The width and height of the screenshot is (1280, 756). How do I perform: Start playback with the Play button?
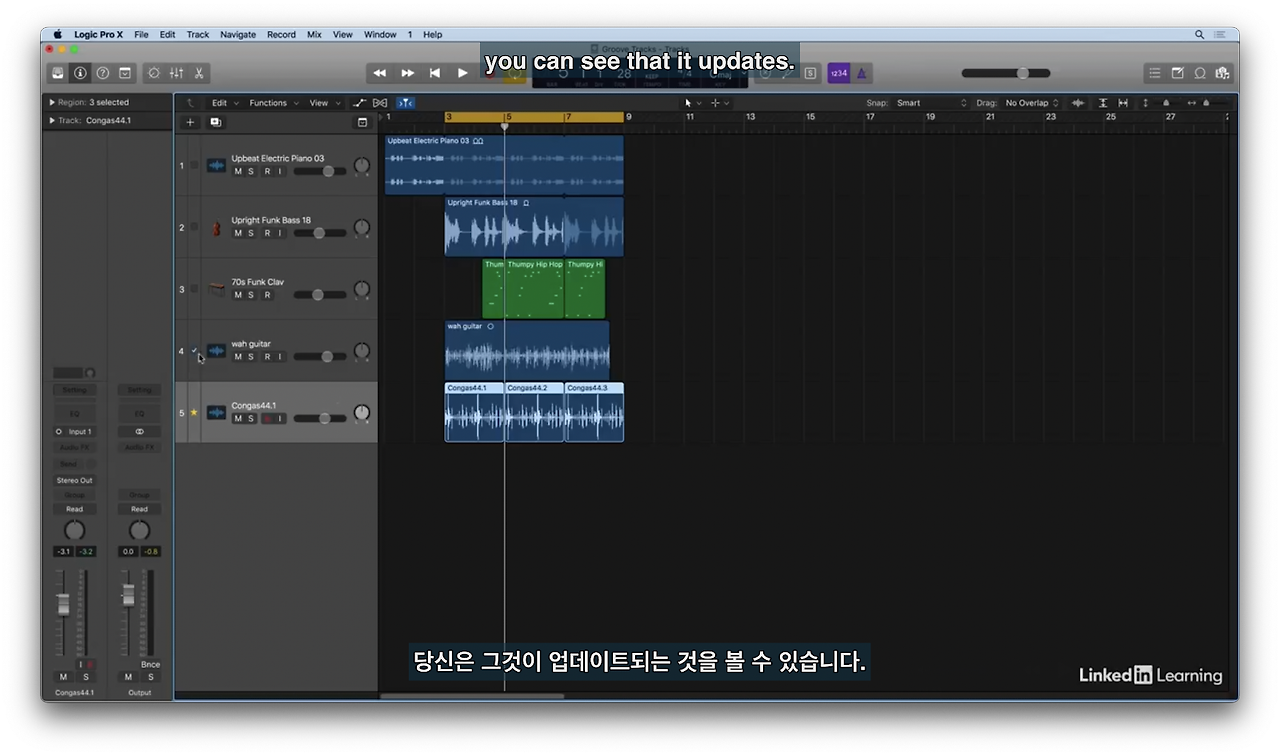[x=462, y=73]
